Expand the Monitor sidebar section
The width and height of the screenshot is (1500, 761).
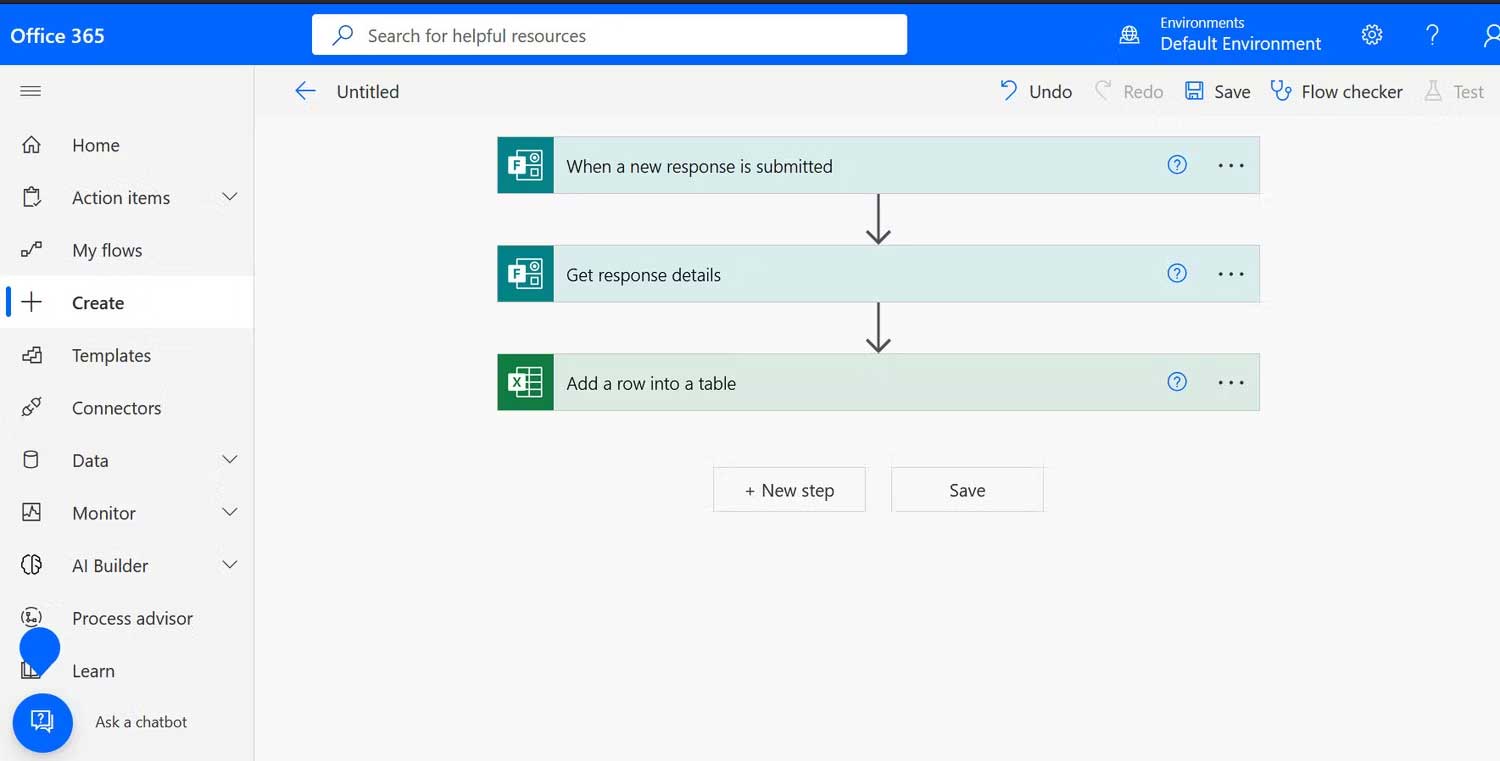coord(230,512)
